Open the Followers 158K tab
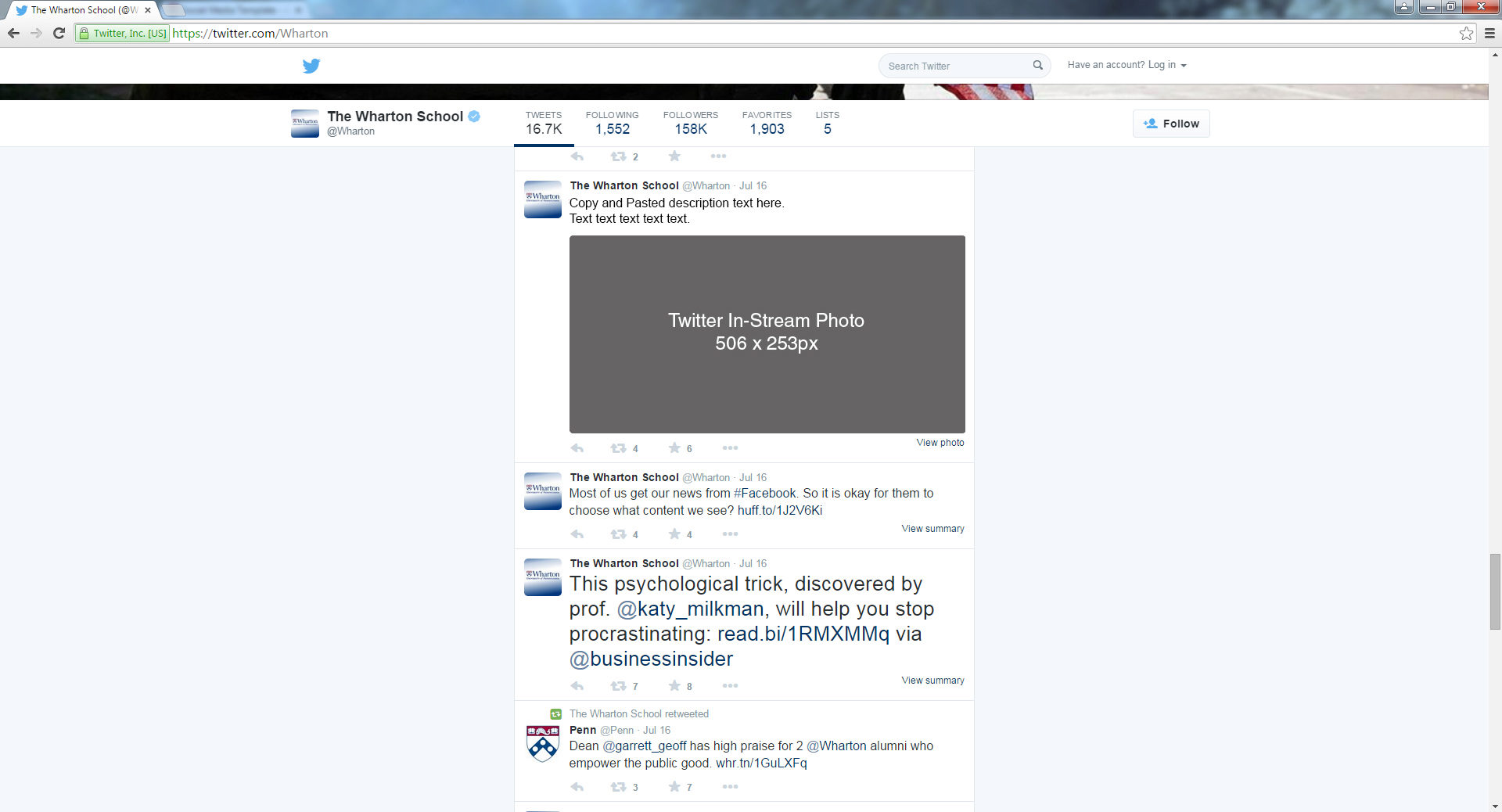The height and width of the screenshot is (812, 1502). 691,123
